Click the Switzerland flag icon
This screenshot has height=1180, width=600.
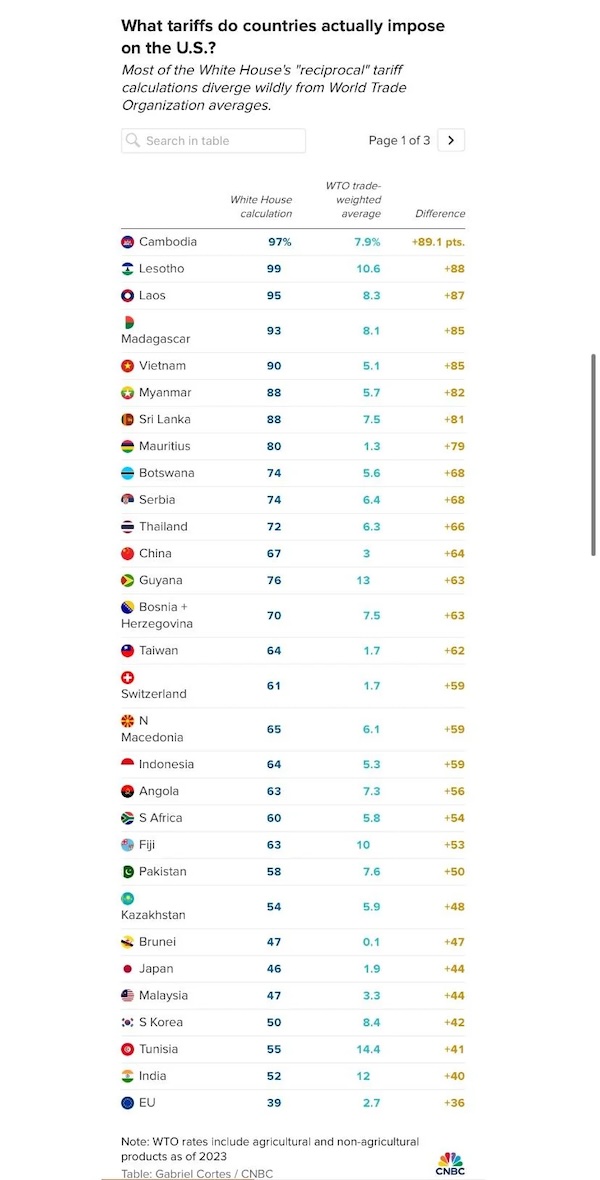[x=128, y=677]
